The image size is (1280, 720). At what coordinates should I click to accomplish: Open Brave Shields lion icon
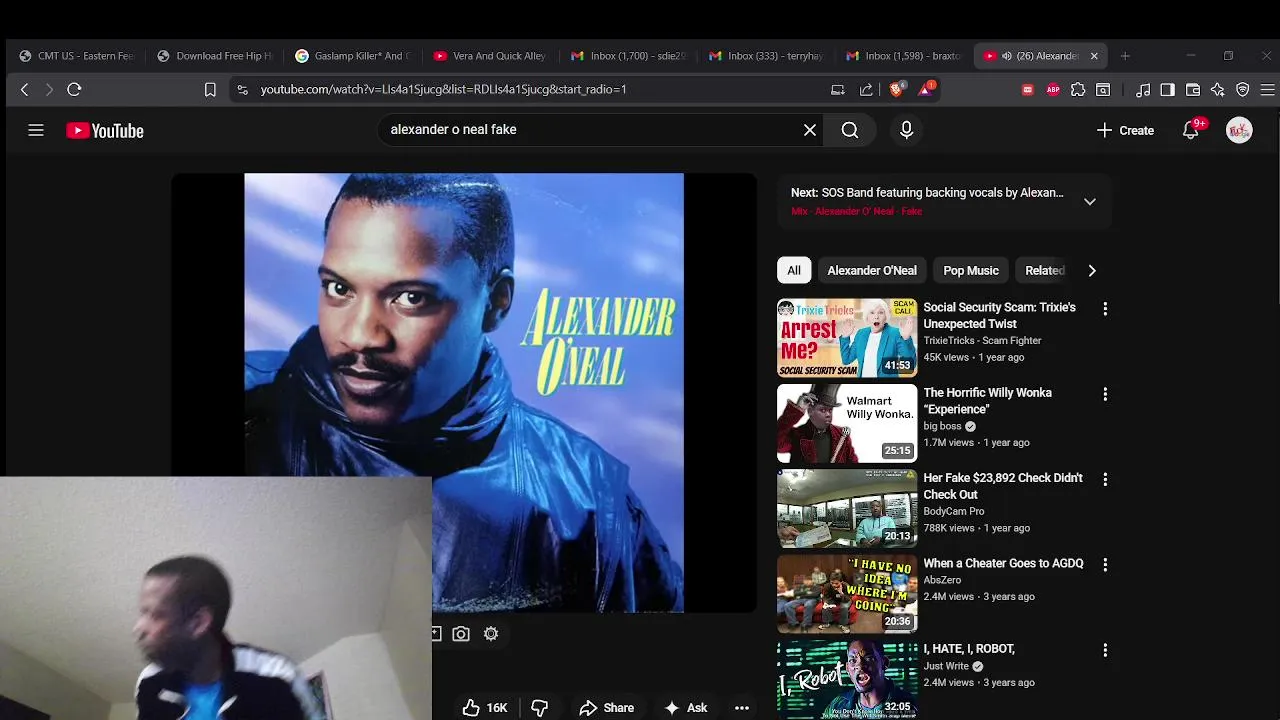click(897, 89)
